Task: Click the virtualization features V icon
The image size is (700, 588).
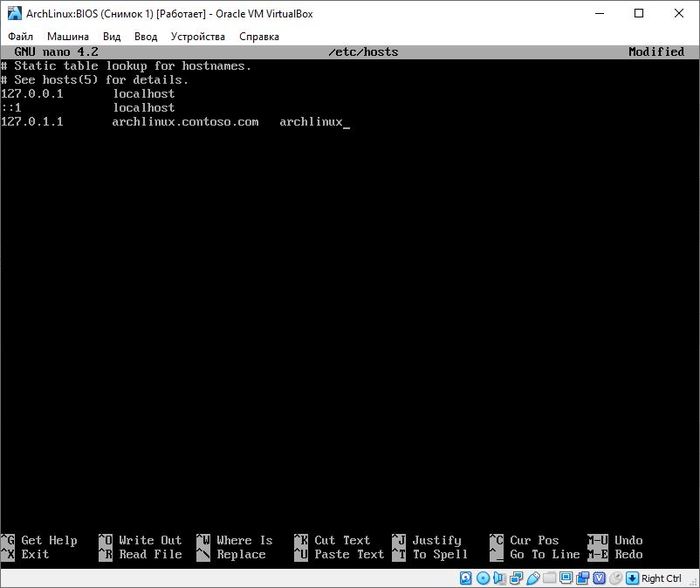Action: coord(599,578)
